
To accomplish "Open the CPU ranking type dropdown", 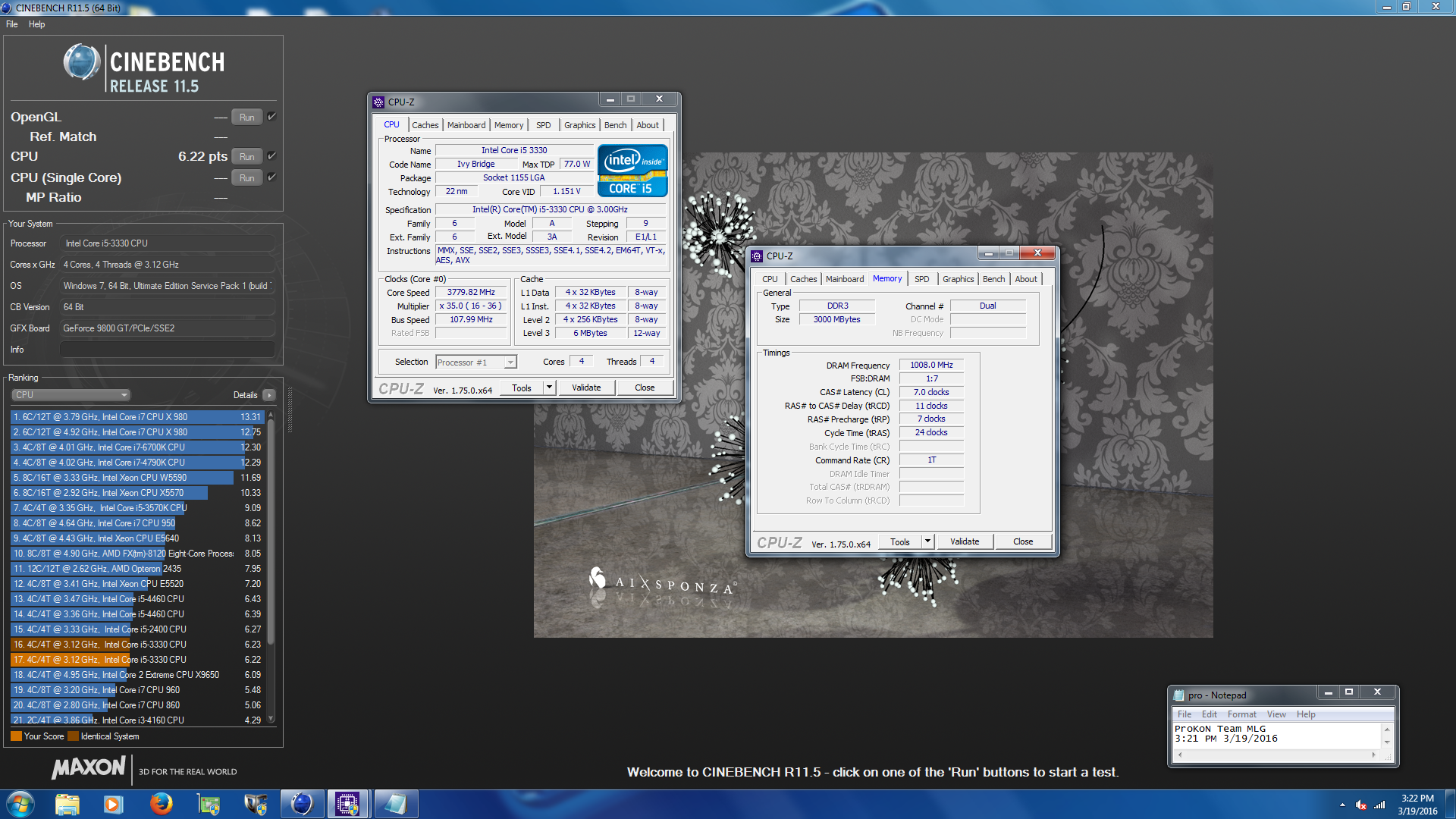I will pyautogui.click(x=71, y=395).
